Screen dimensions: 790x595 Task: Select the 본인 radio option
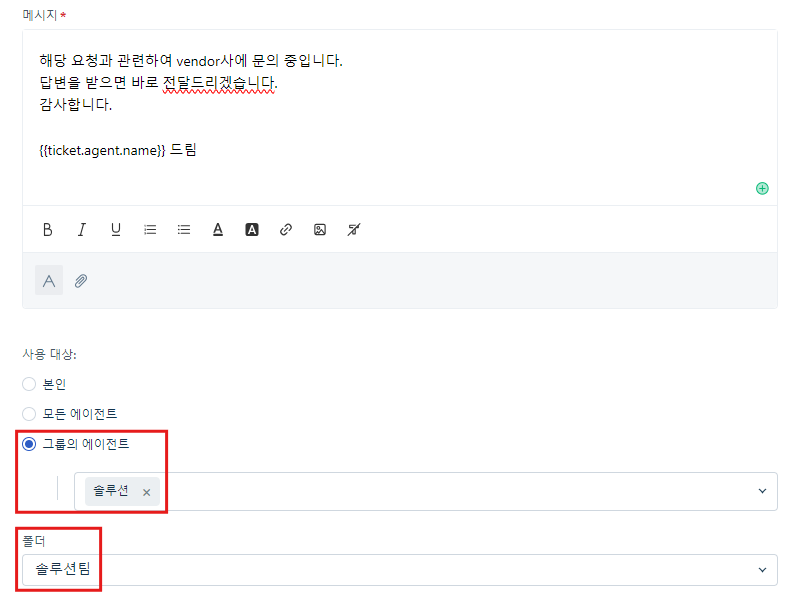coord(29,384)
